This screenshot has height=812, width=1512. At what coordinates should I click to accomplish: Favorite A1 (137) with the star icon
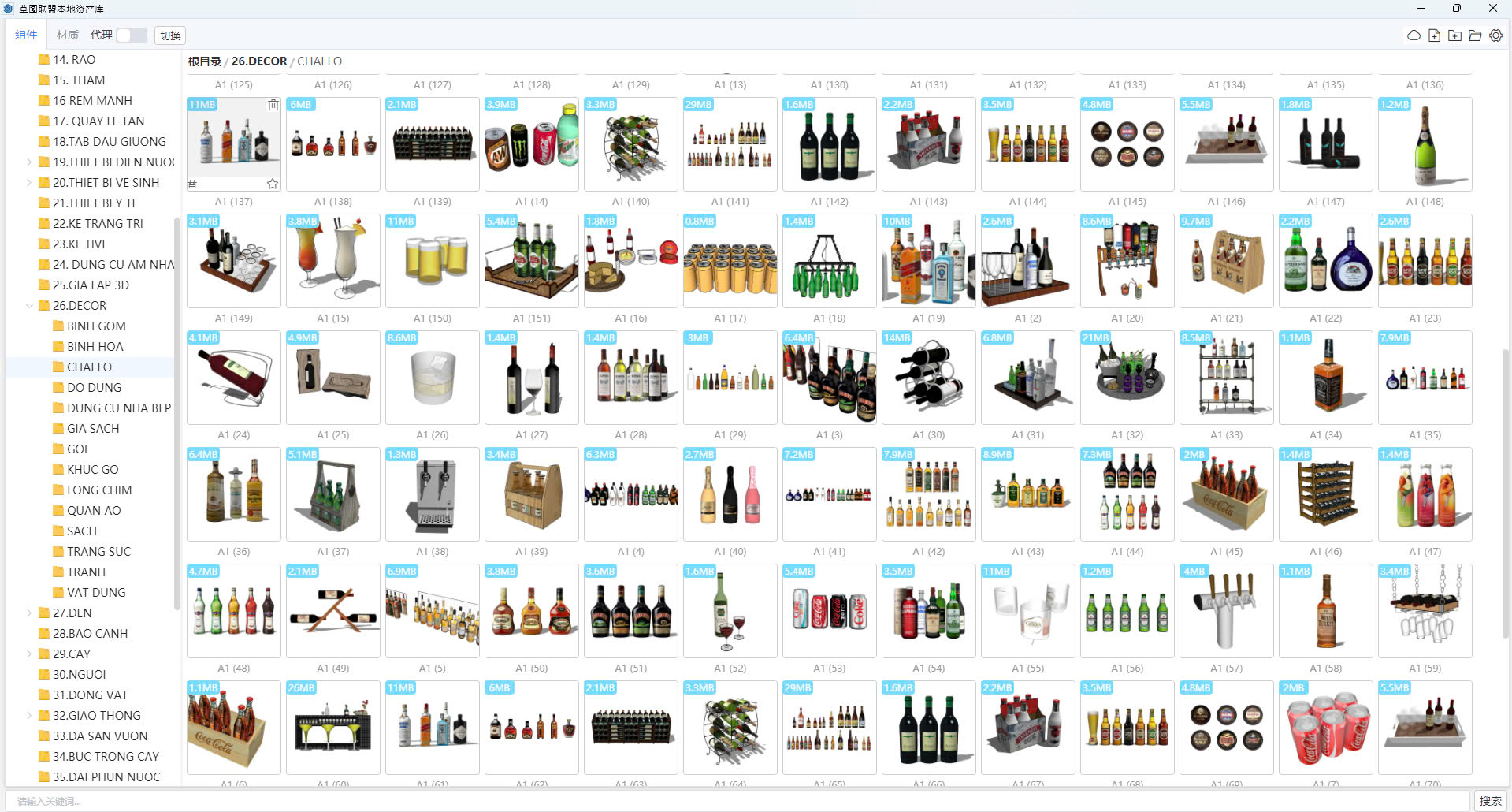click(273, 184)
